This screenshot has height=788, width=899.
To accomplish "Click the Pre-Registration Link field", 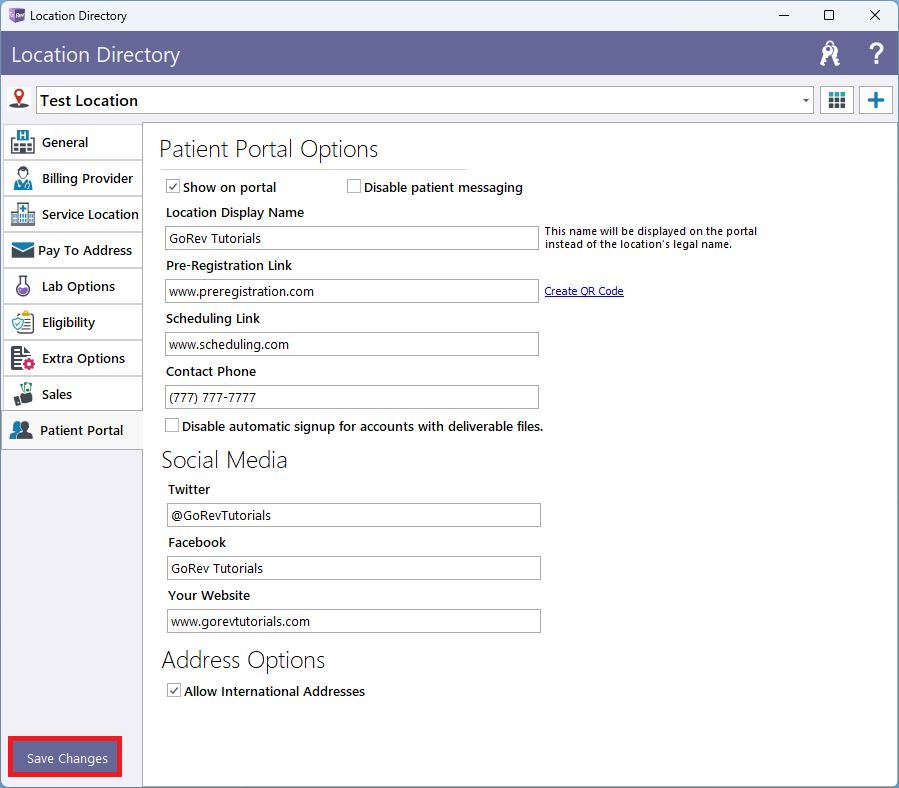I will tap(352, 291).
